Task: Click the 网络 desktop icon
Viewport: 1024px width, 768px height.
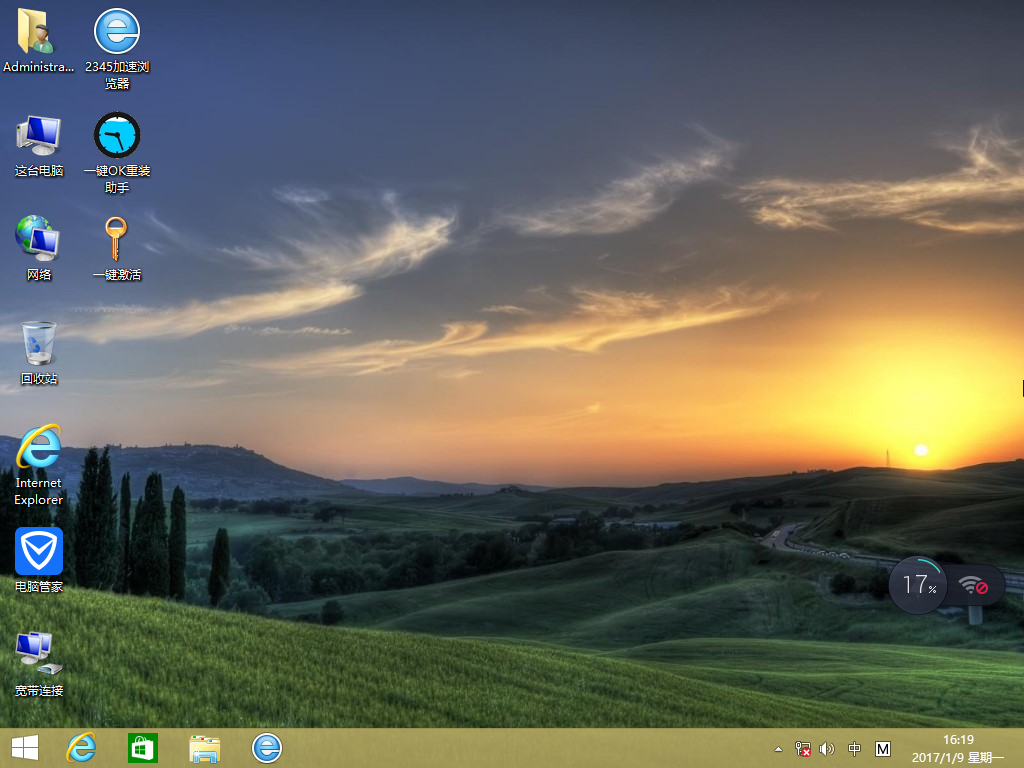Action: point(38,240)
